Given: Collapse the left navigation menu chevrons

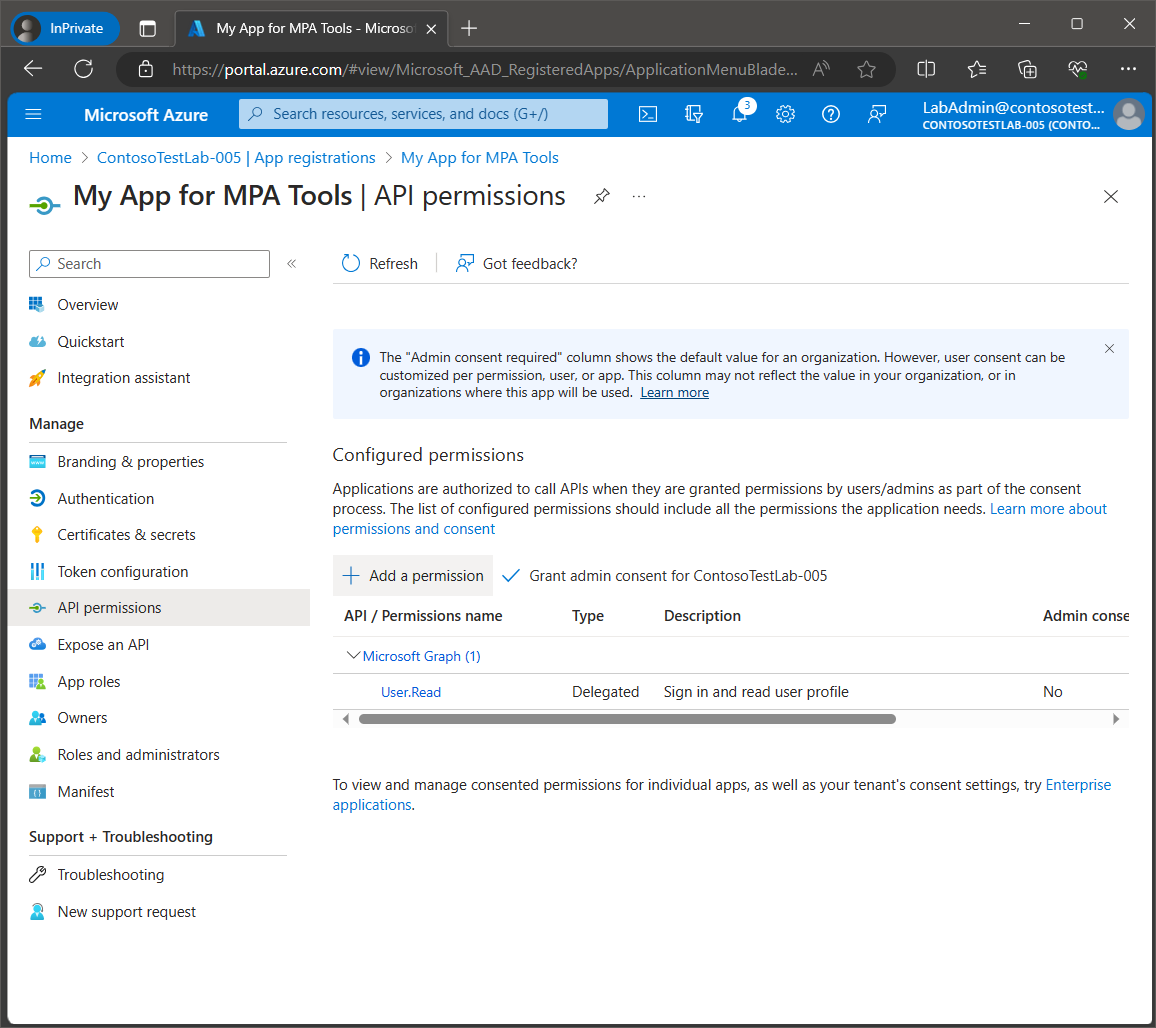Looking at the screenshot, I should coord(292,263).
